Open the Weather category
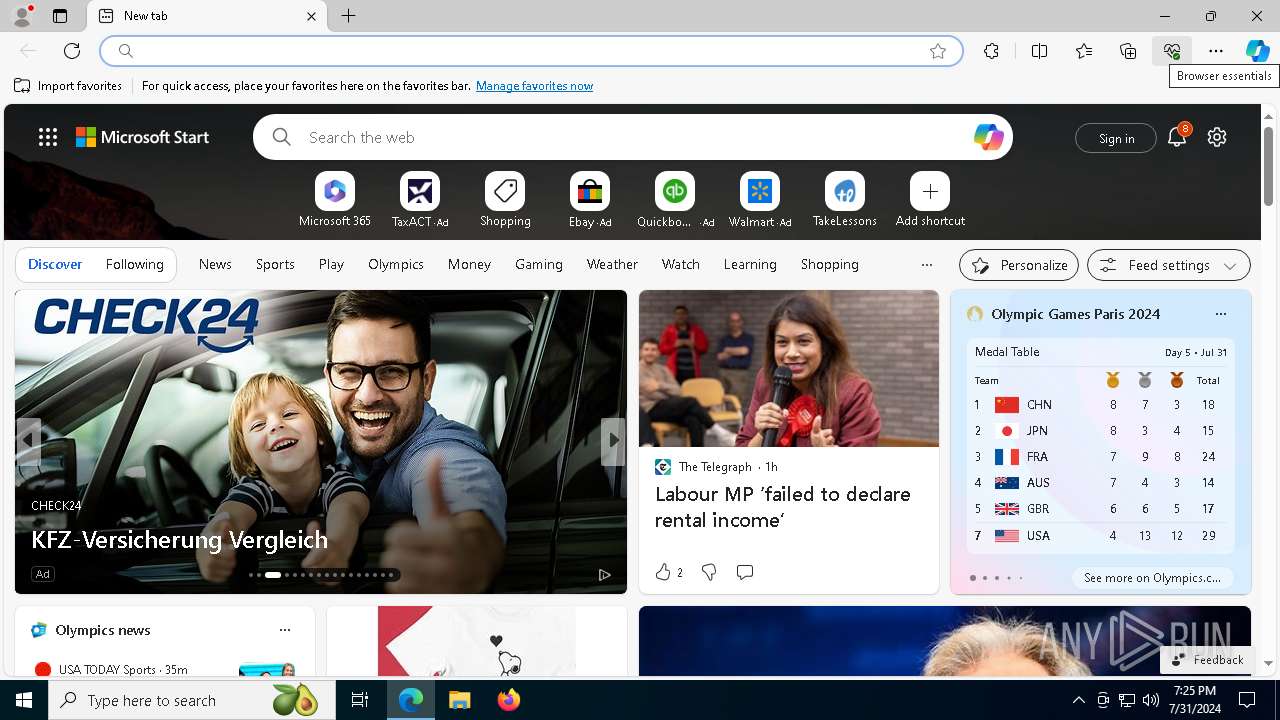This screenshot has width=1280, height=720. tap(612, 264)
